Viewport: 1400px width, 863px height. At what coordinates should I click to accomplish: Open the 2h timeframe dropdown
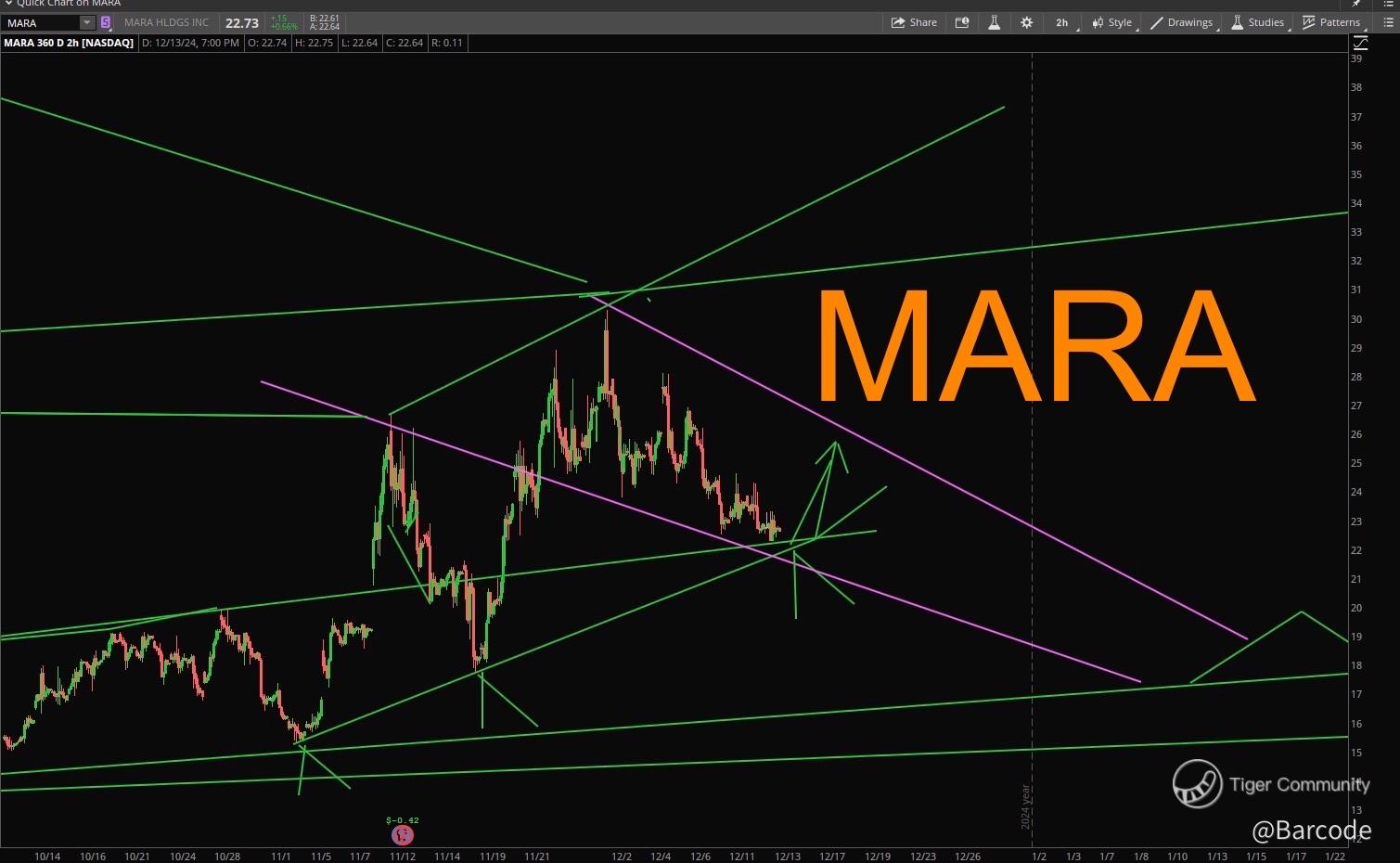point(1063,22)
